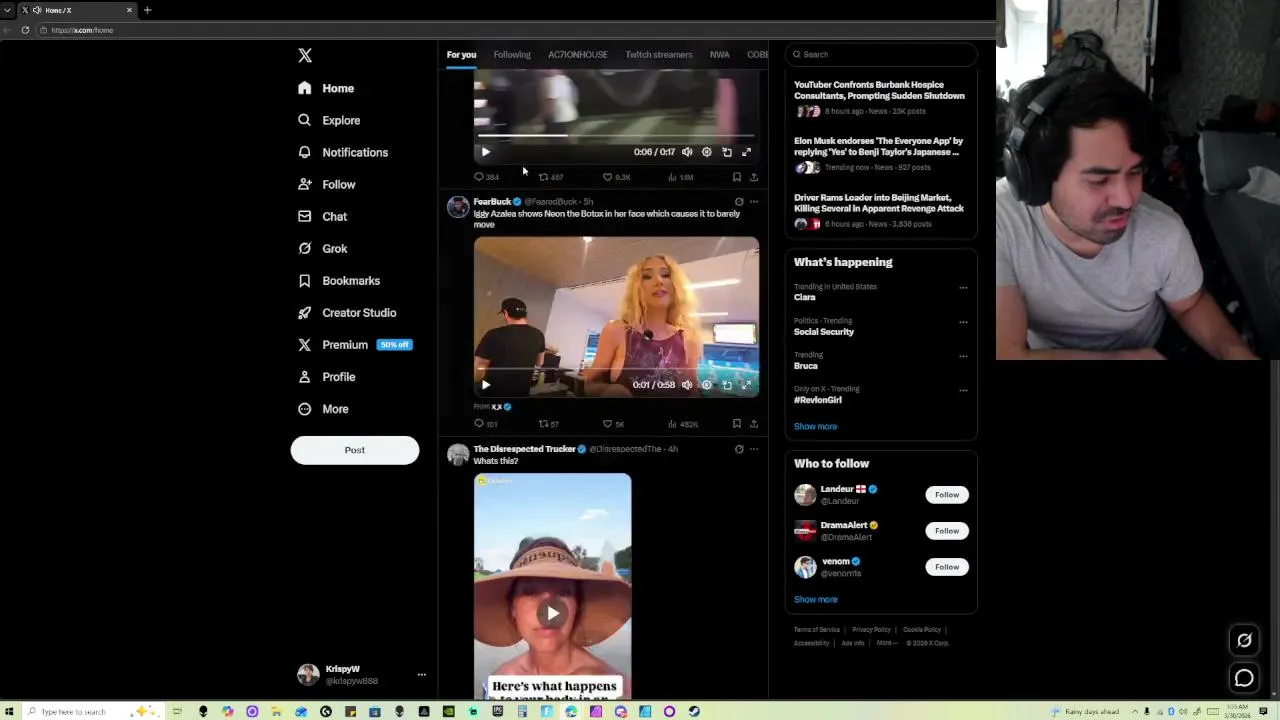Screen dimensions: 1280x720
Task: Click Grok icon on Disrespected Trucker post
Action: coord(739,449)
